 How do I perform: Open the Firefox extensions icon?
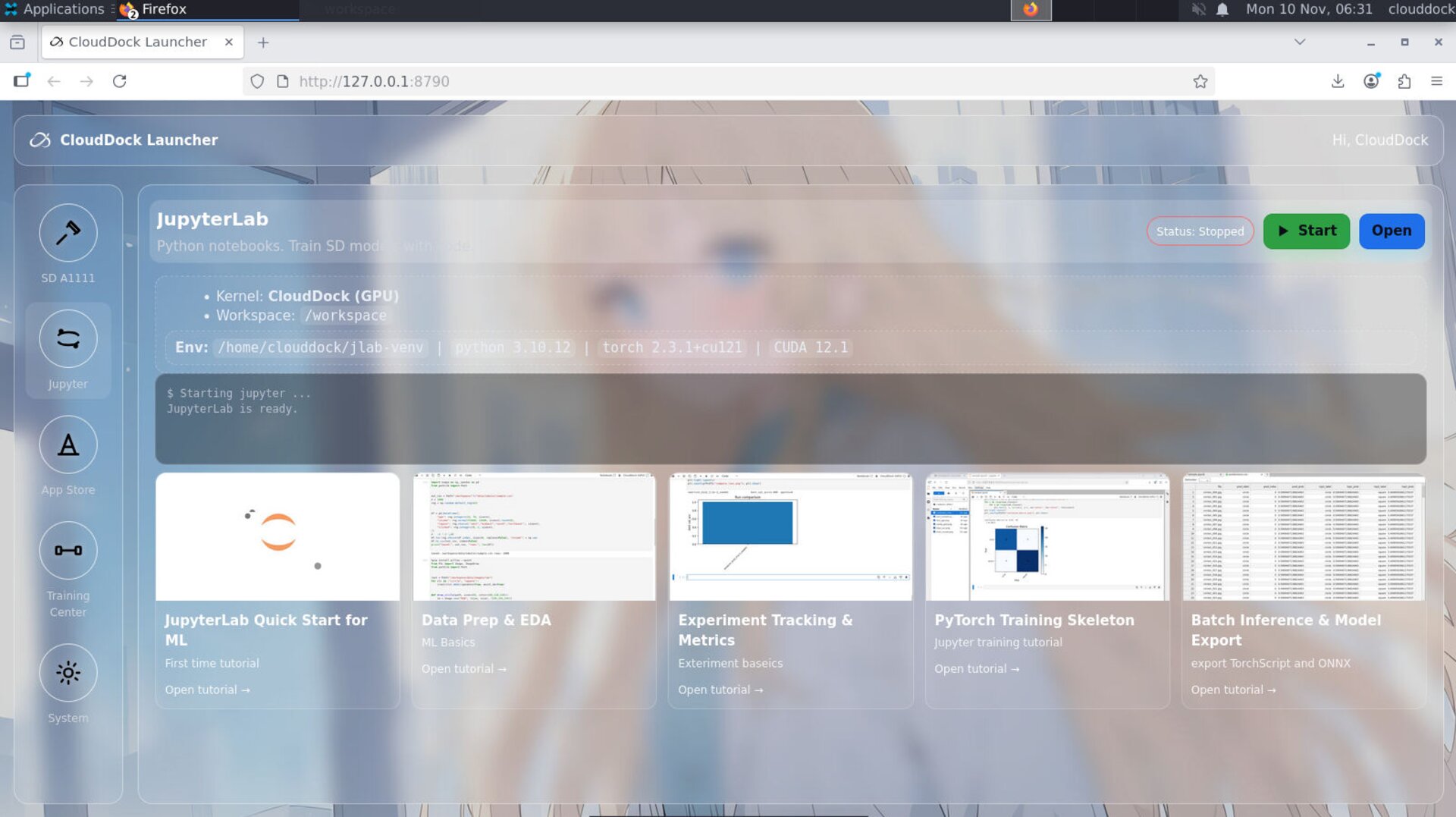click(x=1404, y=81)
